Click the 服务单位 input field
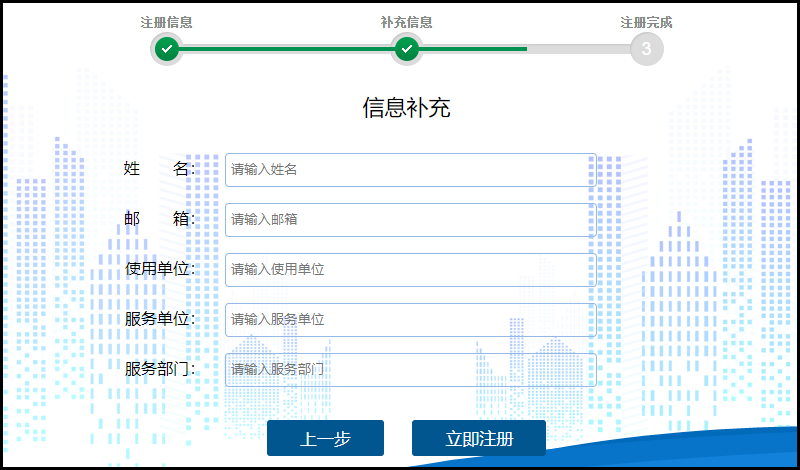The image size is (800, 470). coord(411,320)
